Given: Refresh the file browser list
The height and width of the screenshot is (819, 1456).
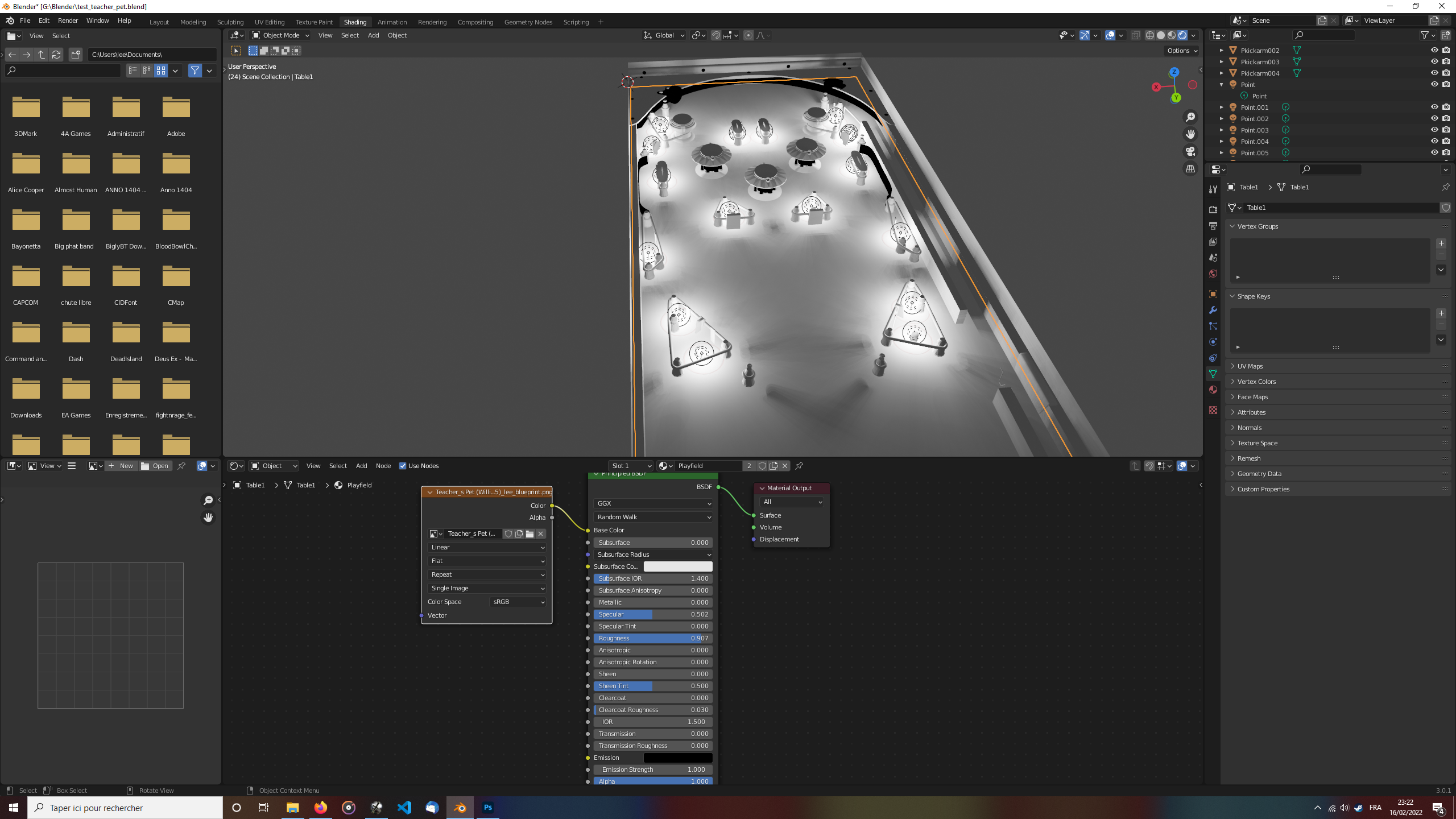Looking at the screenshot, I should coord(56,55).
